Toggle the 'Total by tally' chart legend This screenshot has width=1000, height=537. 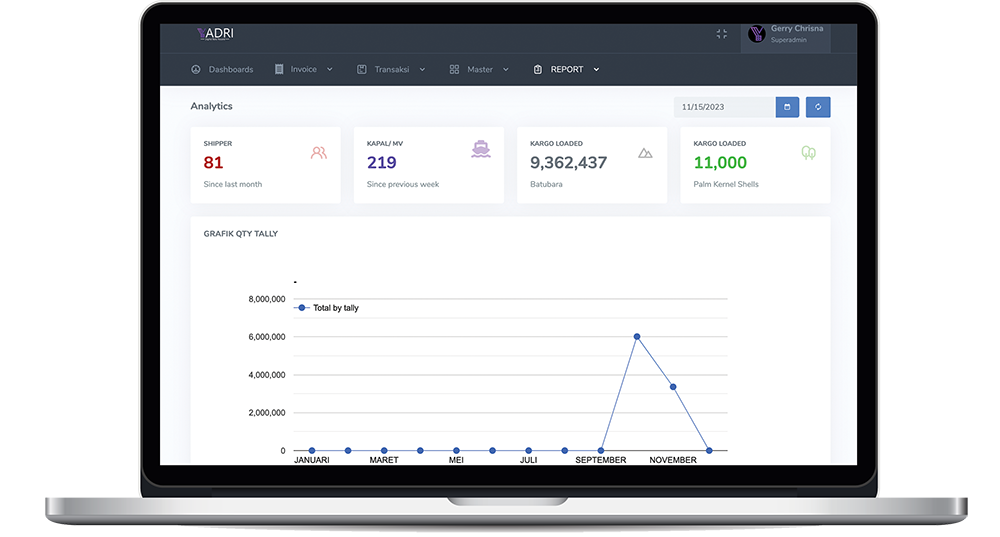pos(327,308)
